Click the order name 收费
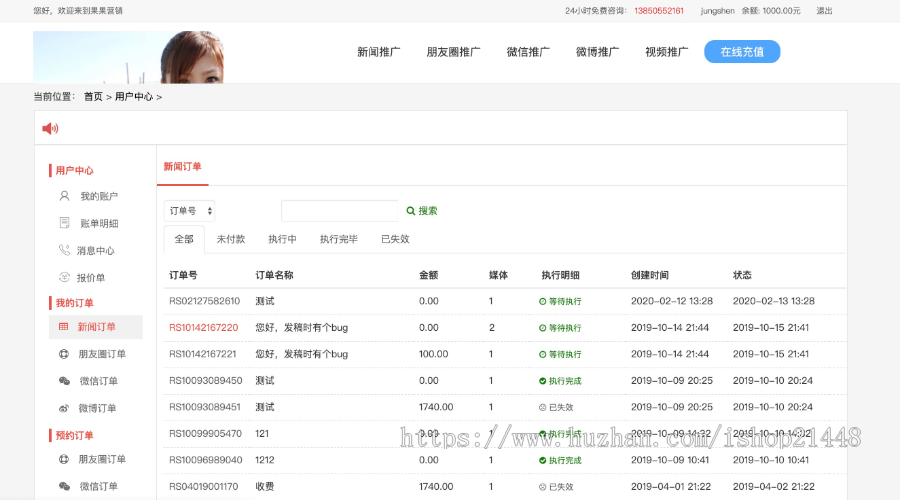The image size is (900, 500). coord(265,486)
